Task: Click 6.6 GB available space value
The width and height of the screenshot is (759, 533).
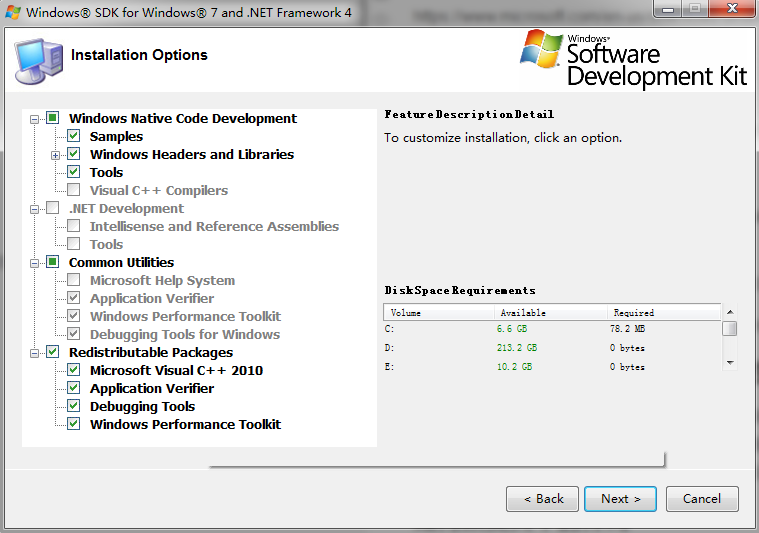Action: (x=512, y=329)
